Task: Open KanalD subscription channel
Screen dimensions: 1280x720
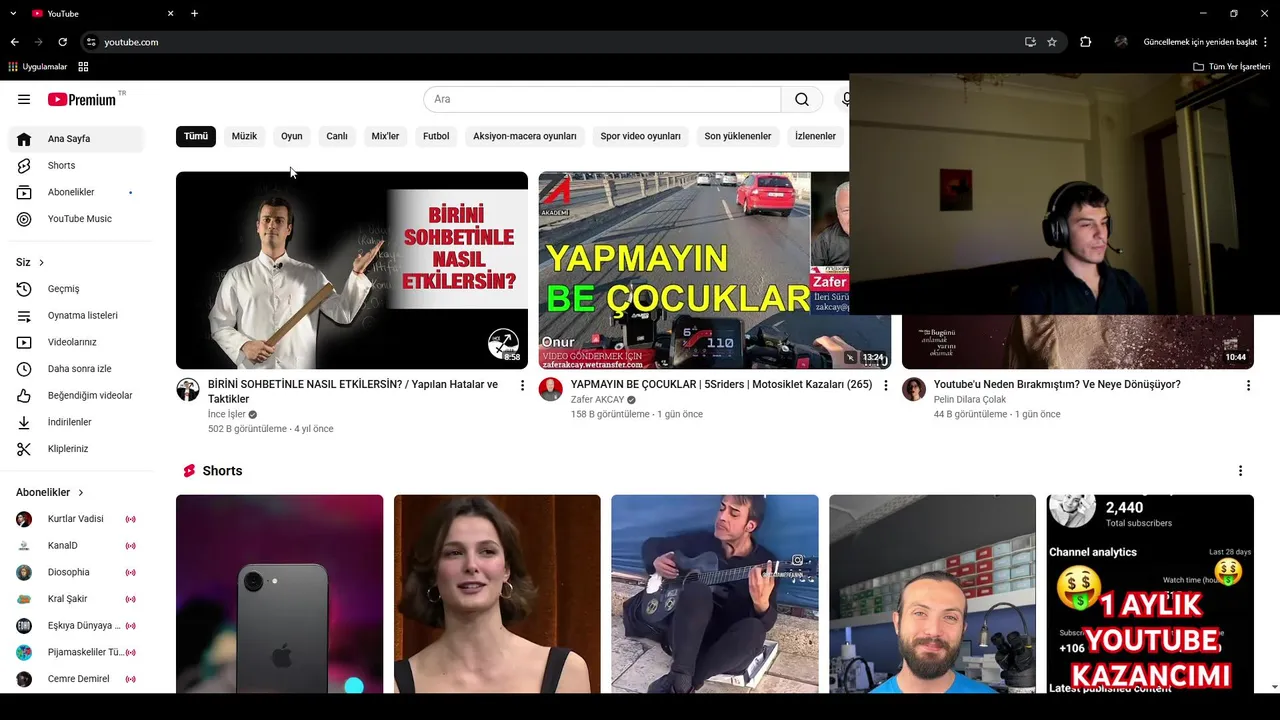Action: tap(76, 546)
